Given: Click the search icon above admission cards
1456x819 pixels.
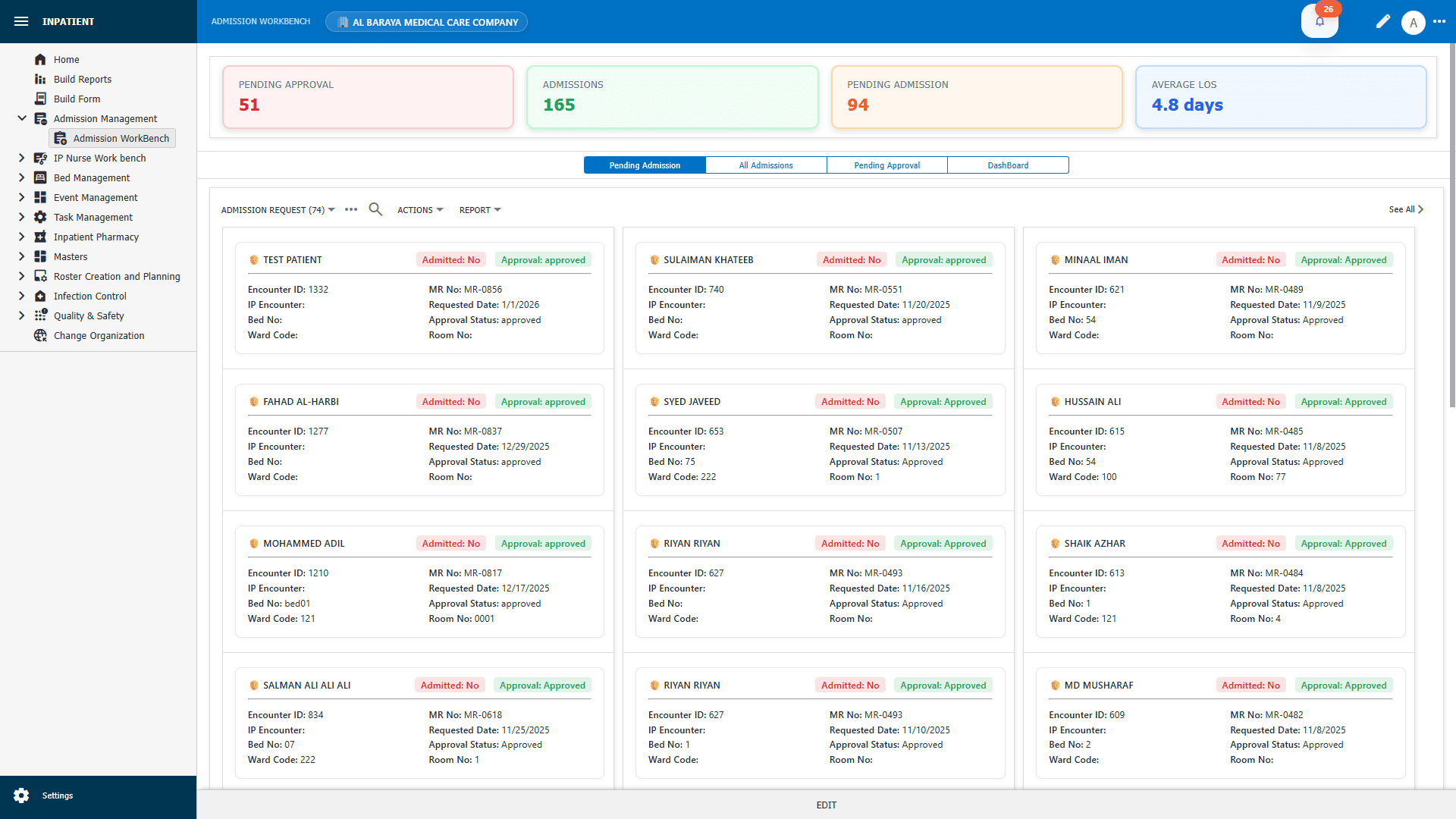Looking at the screenshot, I should coord(375,209).
